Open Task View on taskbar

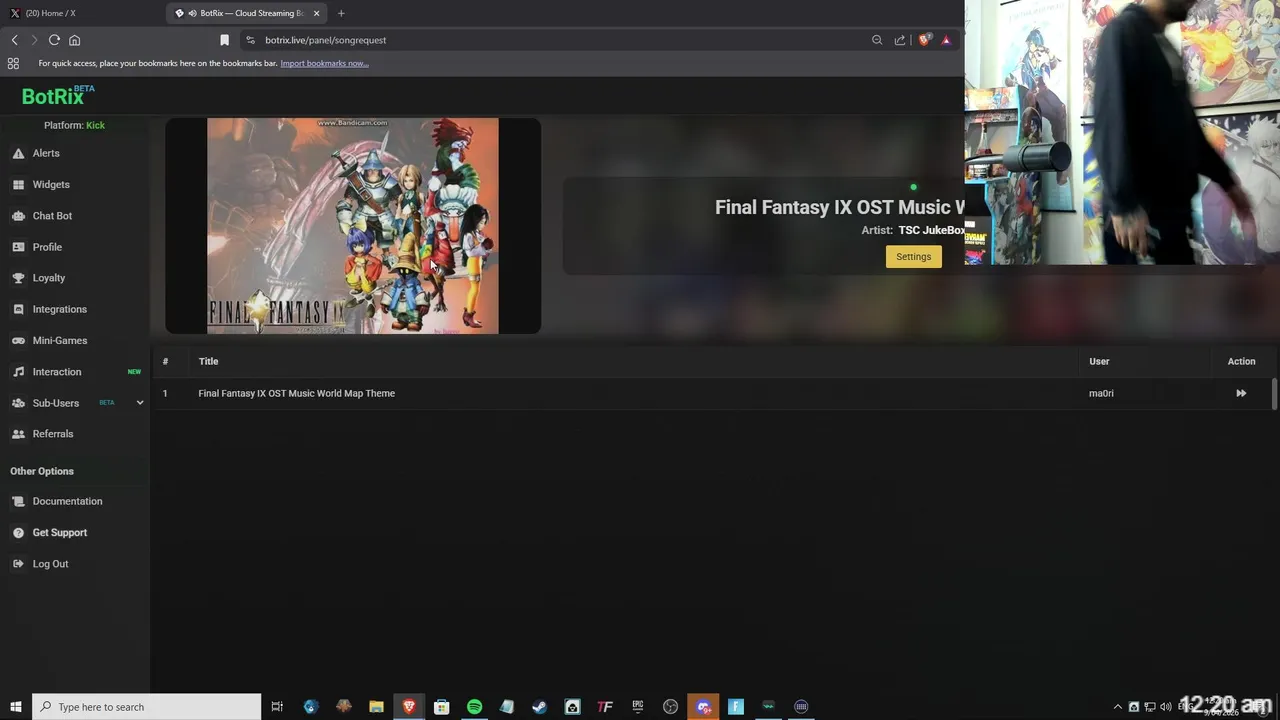pos(277,706)
